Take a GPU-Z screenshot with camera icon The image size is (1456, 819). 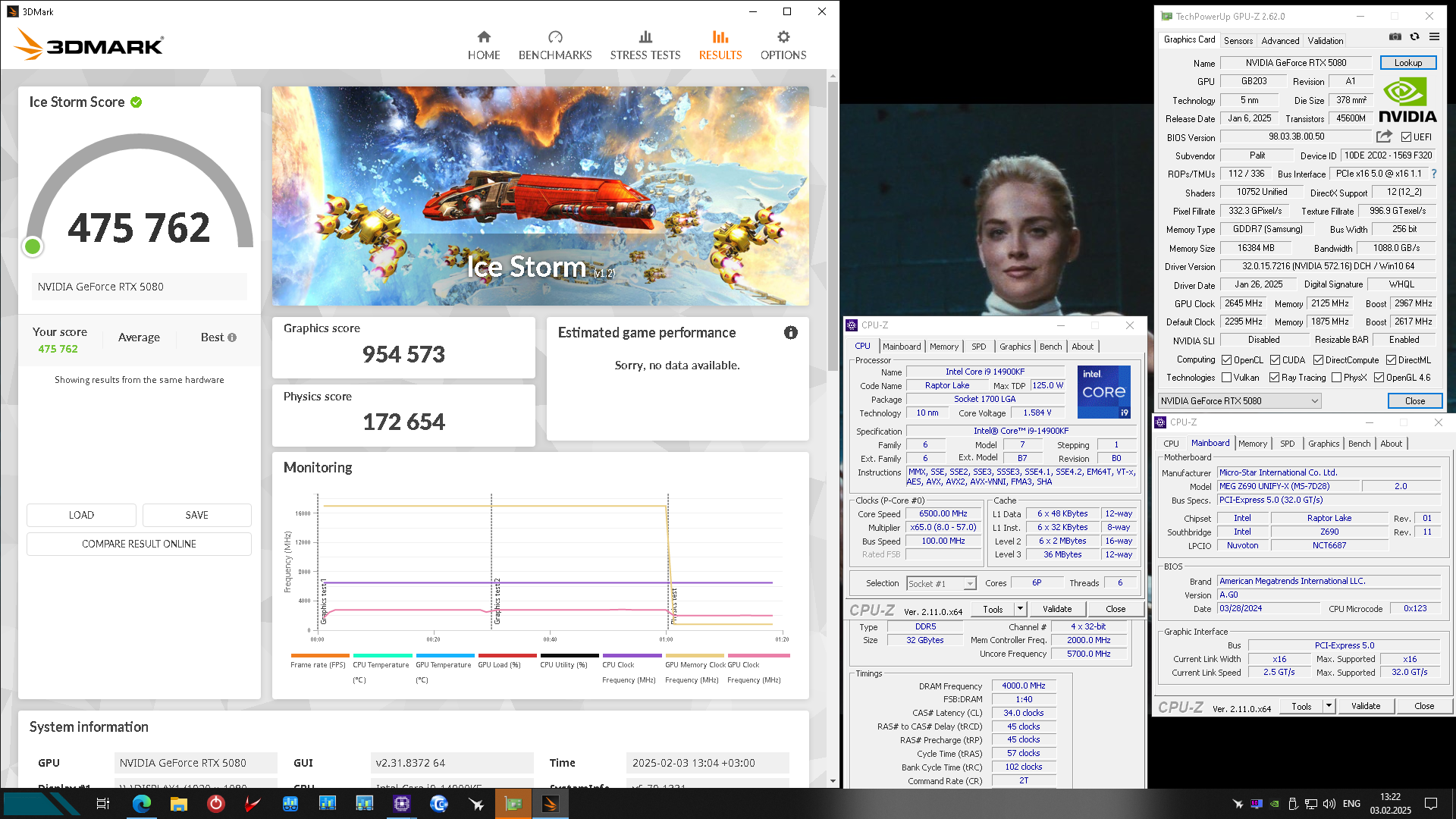1395,36
